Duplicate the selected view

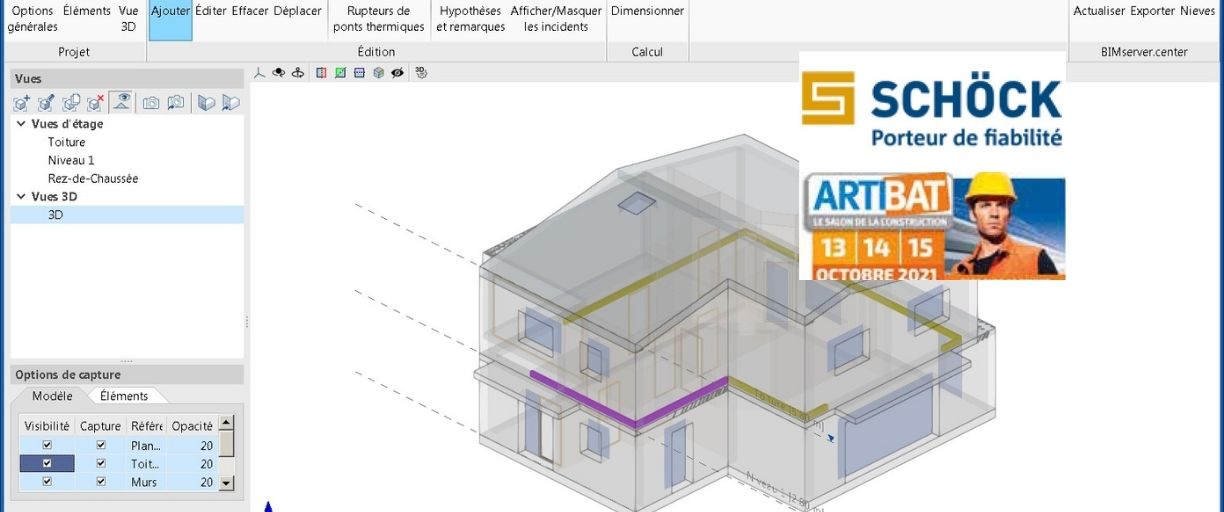click(71, 103)
